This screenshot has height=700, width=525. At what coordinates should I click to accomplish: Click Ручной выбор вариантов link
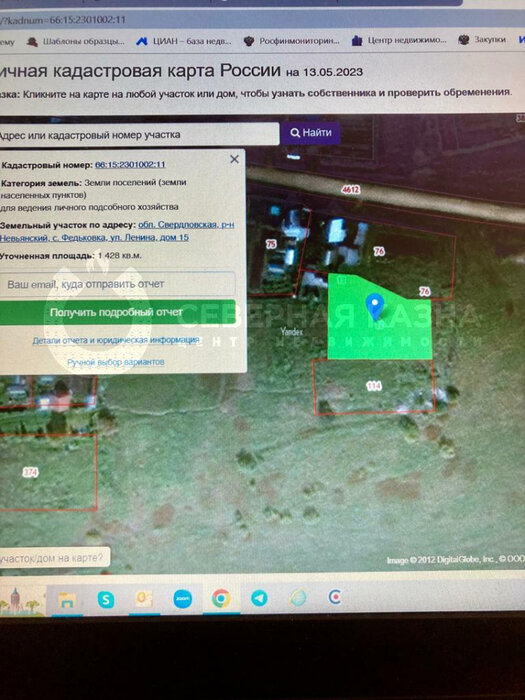coord(116,362)
